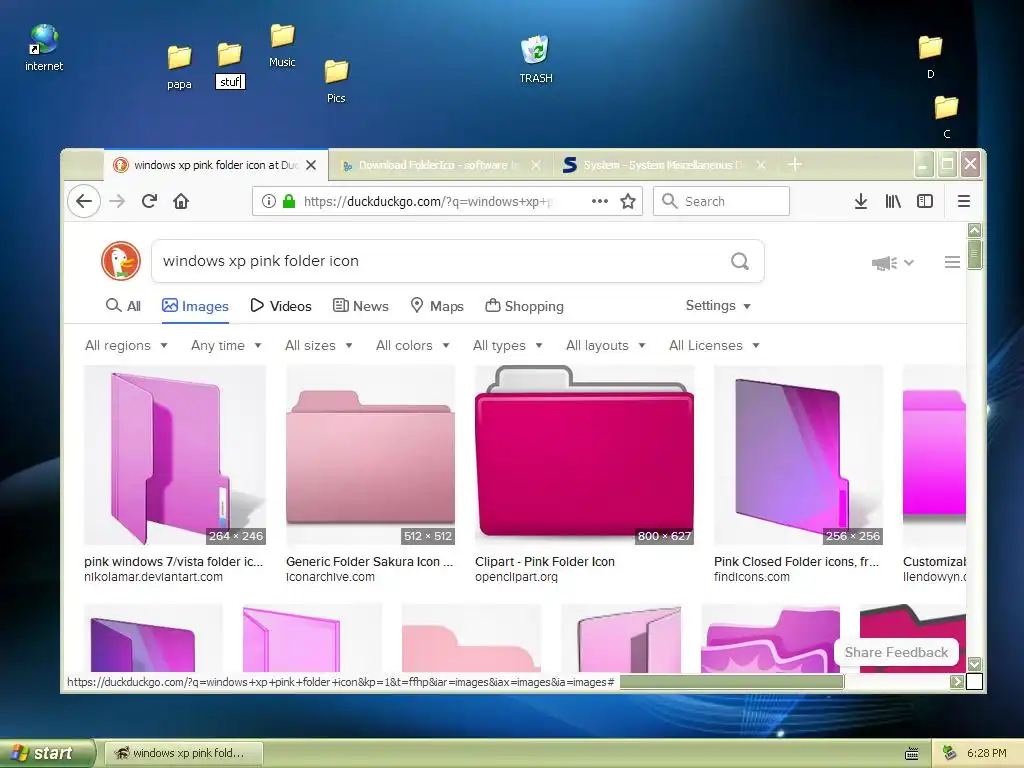The height and width of the screenshot is (768, 1024).
Task: Click the vertical scrollbar up arrow
Action: tap(974, 230)
